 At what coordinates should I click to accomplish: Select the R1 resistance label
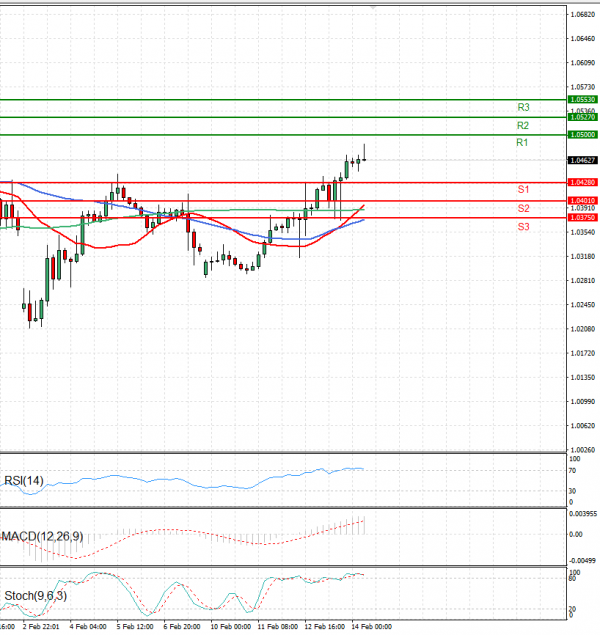pos(522,143)
